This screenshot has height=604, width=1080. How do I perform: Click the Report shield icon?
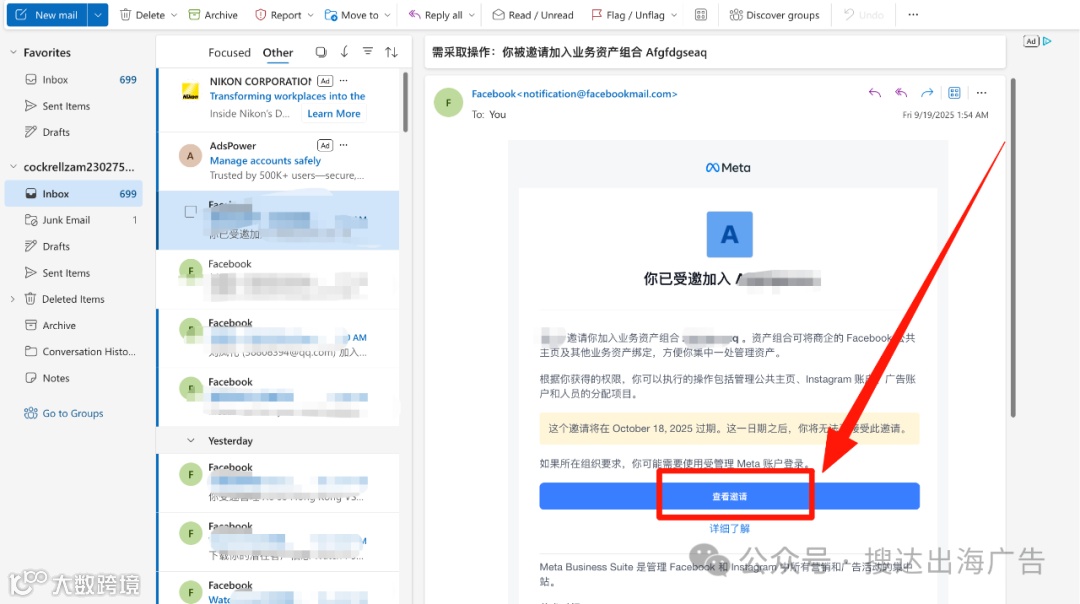point(260,14)
